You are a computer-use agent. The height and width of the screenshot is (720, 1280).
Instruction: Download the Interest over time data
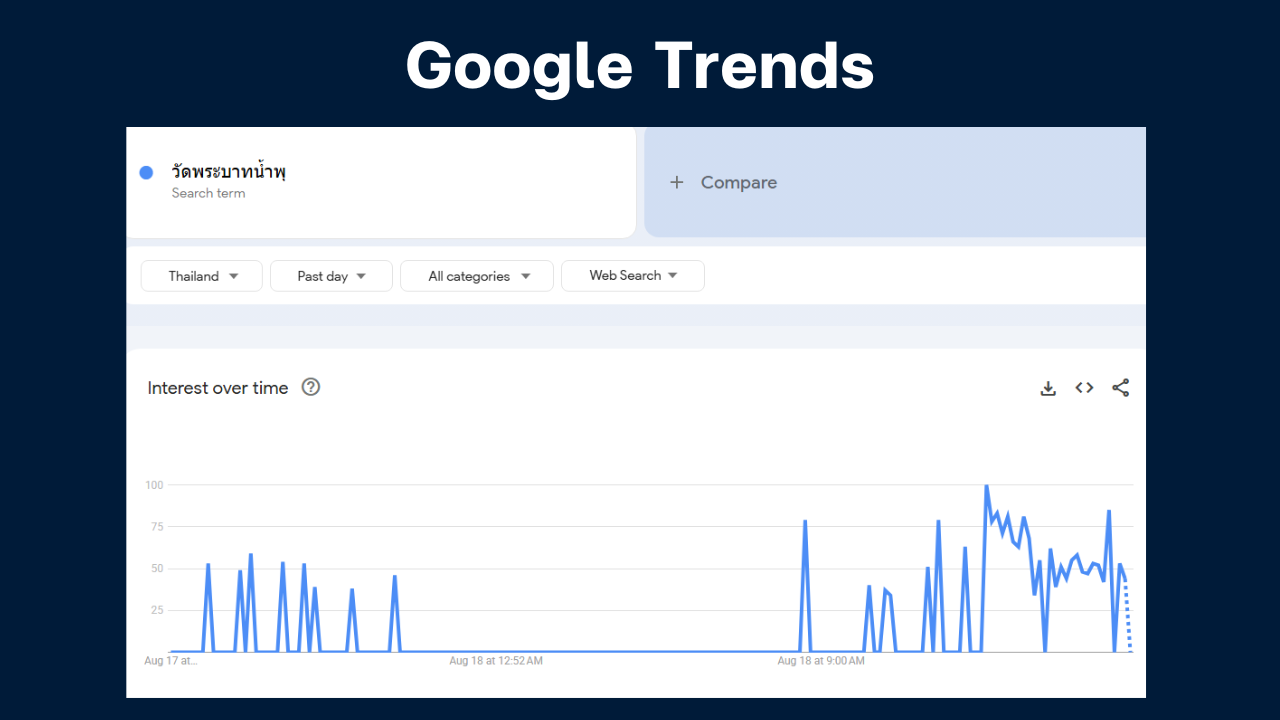(1048, 388)
